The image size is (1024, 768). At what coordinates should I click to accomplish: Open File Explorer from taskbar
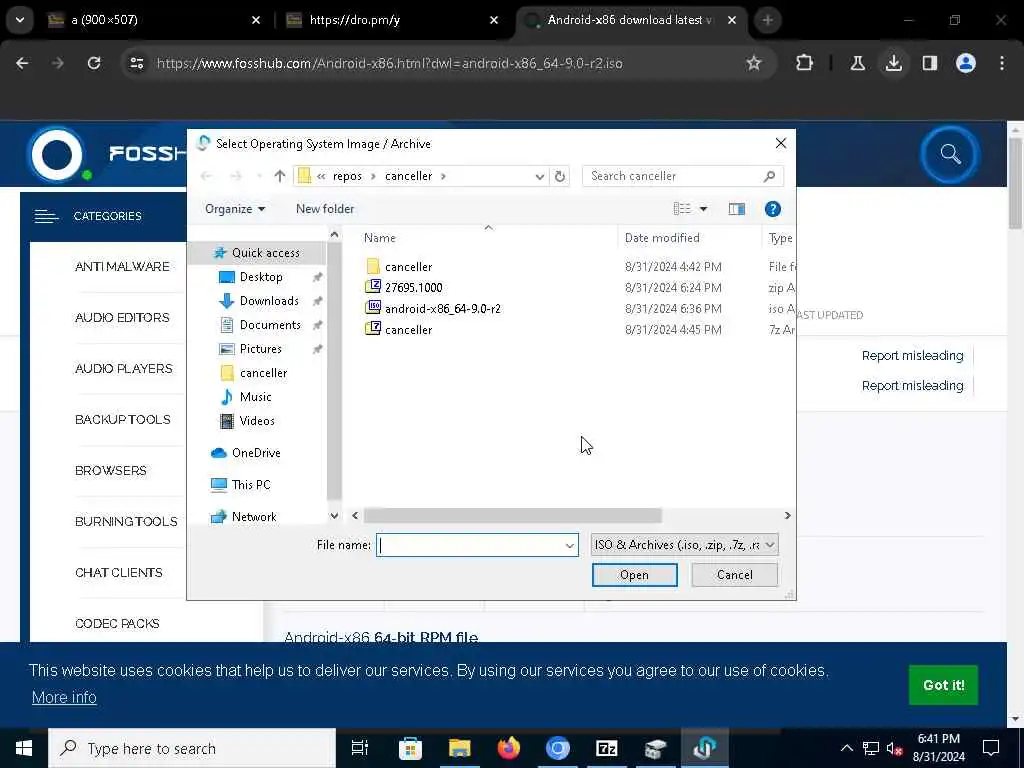(459, 748)
